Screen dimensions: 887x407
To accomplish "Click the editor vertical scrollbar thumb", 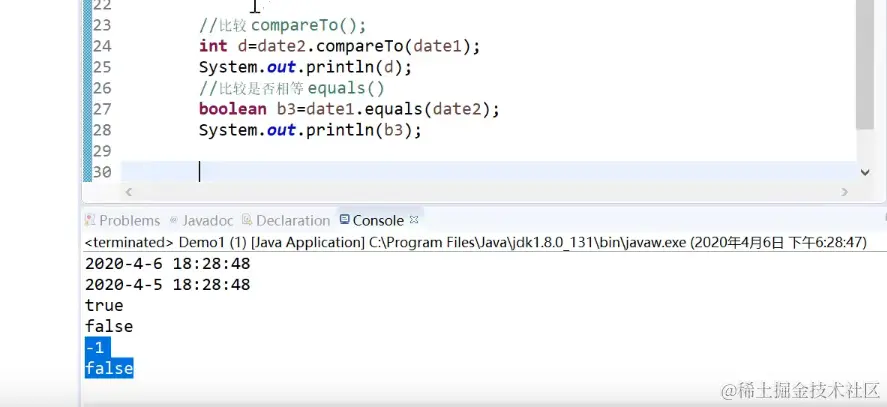I will 865,65.
